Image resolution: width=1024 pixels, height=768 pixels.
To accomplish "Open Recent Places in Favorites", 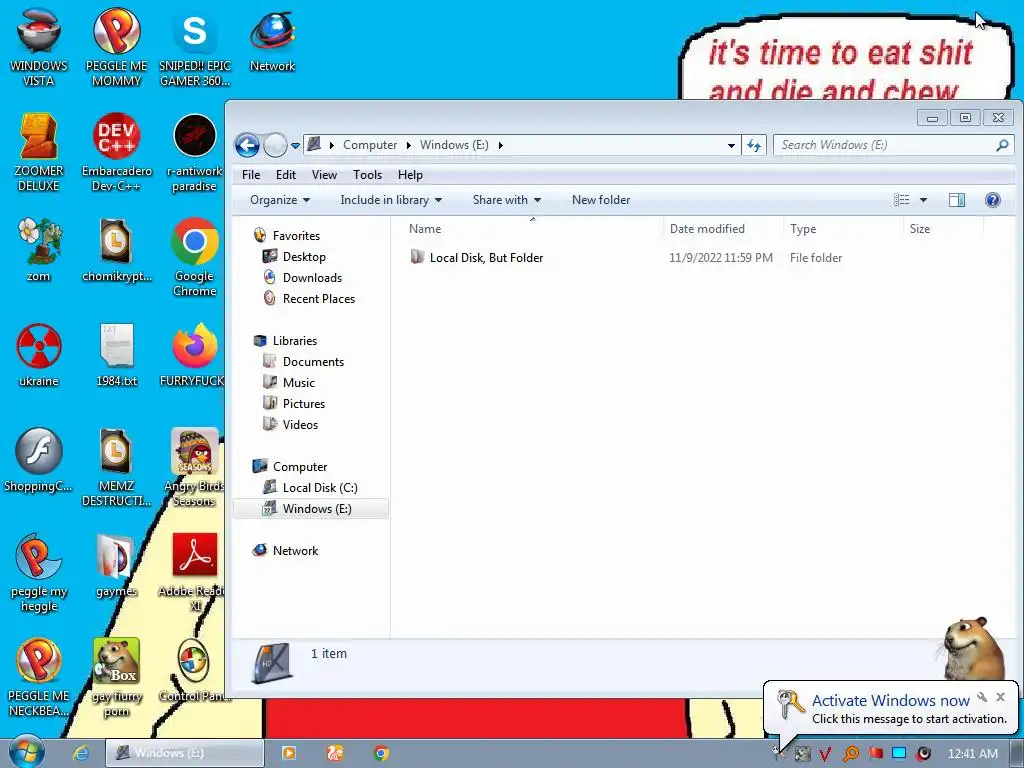I will click(x=319, y=298).
